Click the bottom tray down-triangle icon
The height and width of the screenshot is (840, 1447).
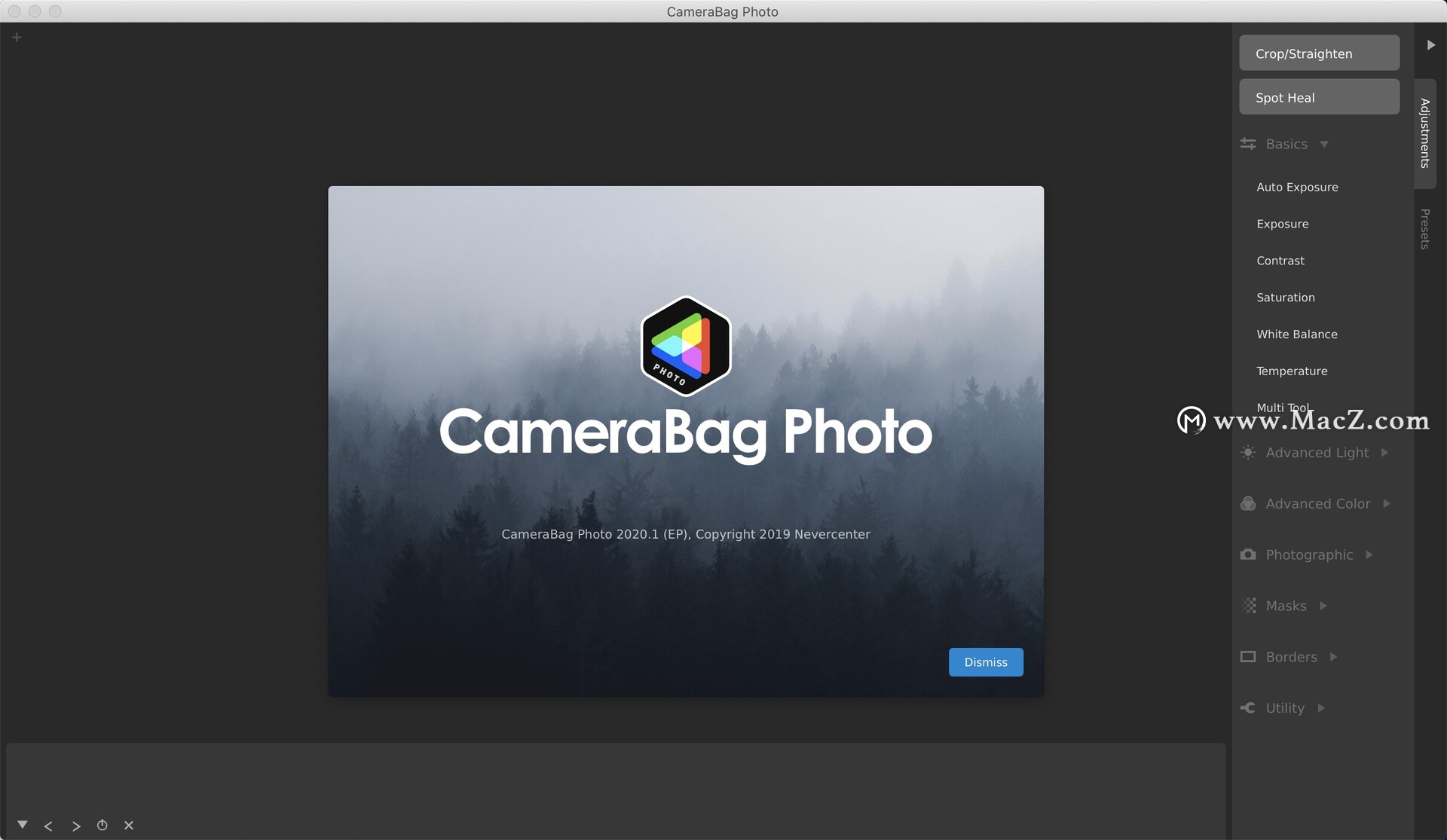(x=23, y=825)
